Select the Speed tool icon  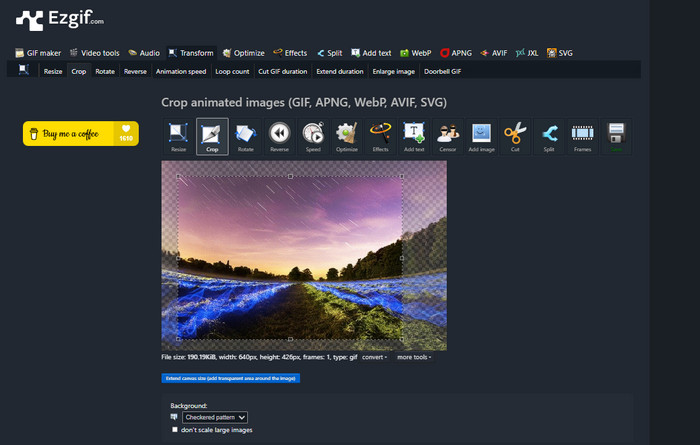tap(313, 137)
